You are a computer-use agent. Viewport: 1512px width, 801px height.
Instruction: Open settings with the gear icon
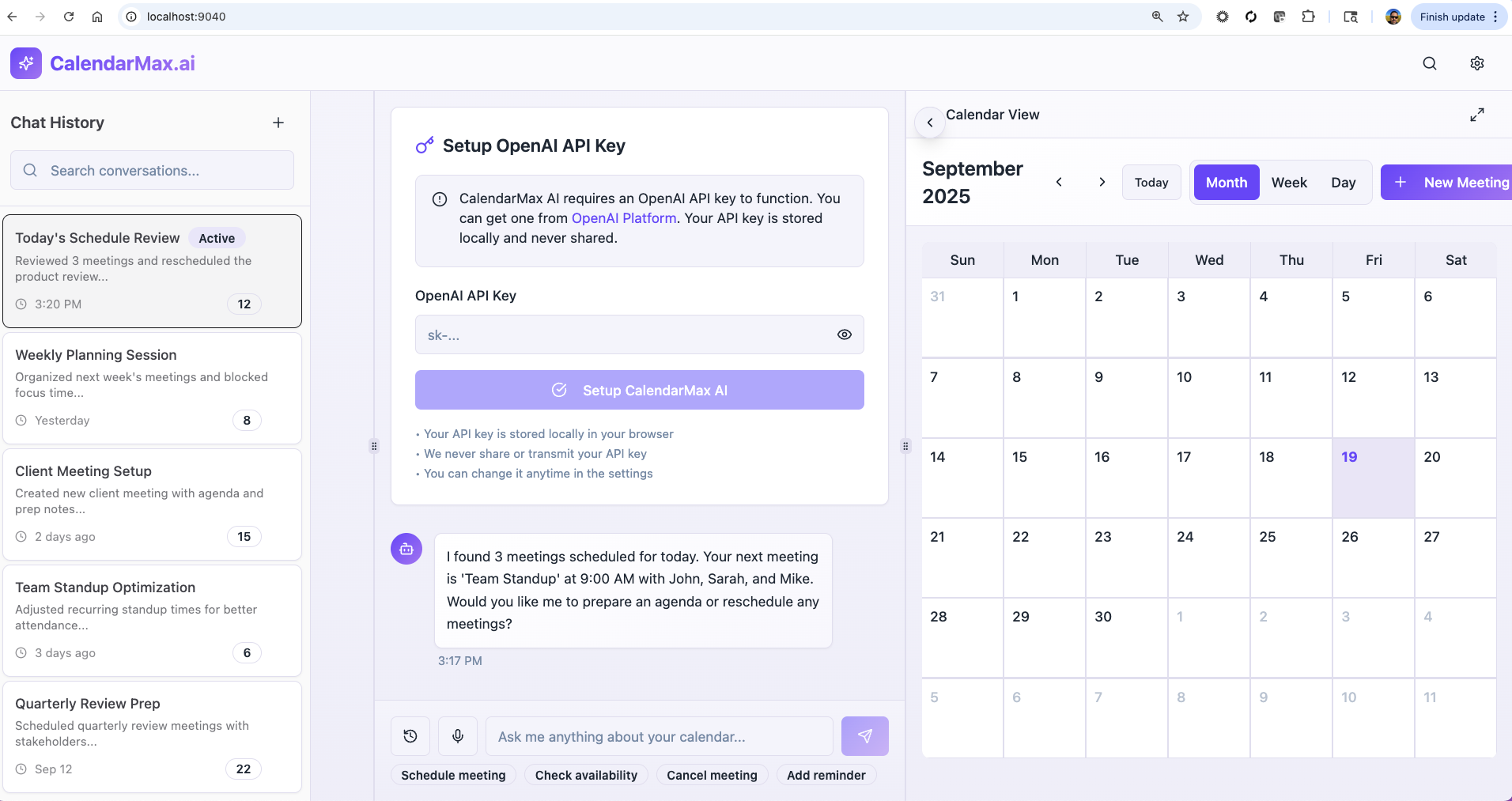1477,63
